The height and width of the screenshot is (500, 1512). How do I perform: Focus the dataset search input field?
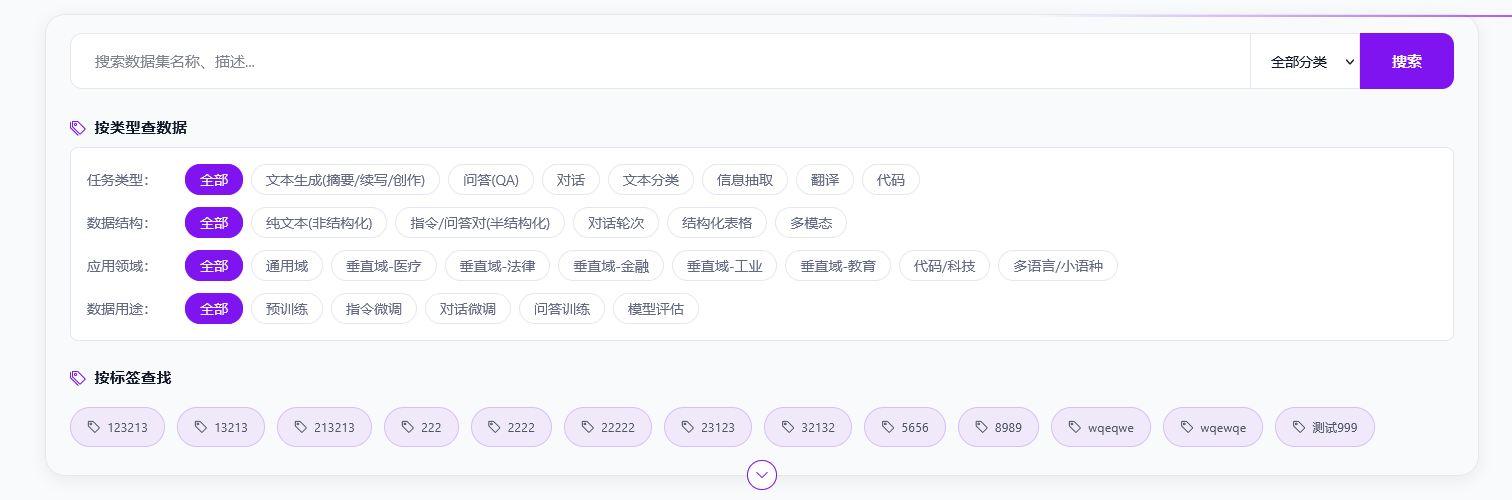pyautogui.click(x=660, y=62)
